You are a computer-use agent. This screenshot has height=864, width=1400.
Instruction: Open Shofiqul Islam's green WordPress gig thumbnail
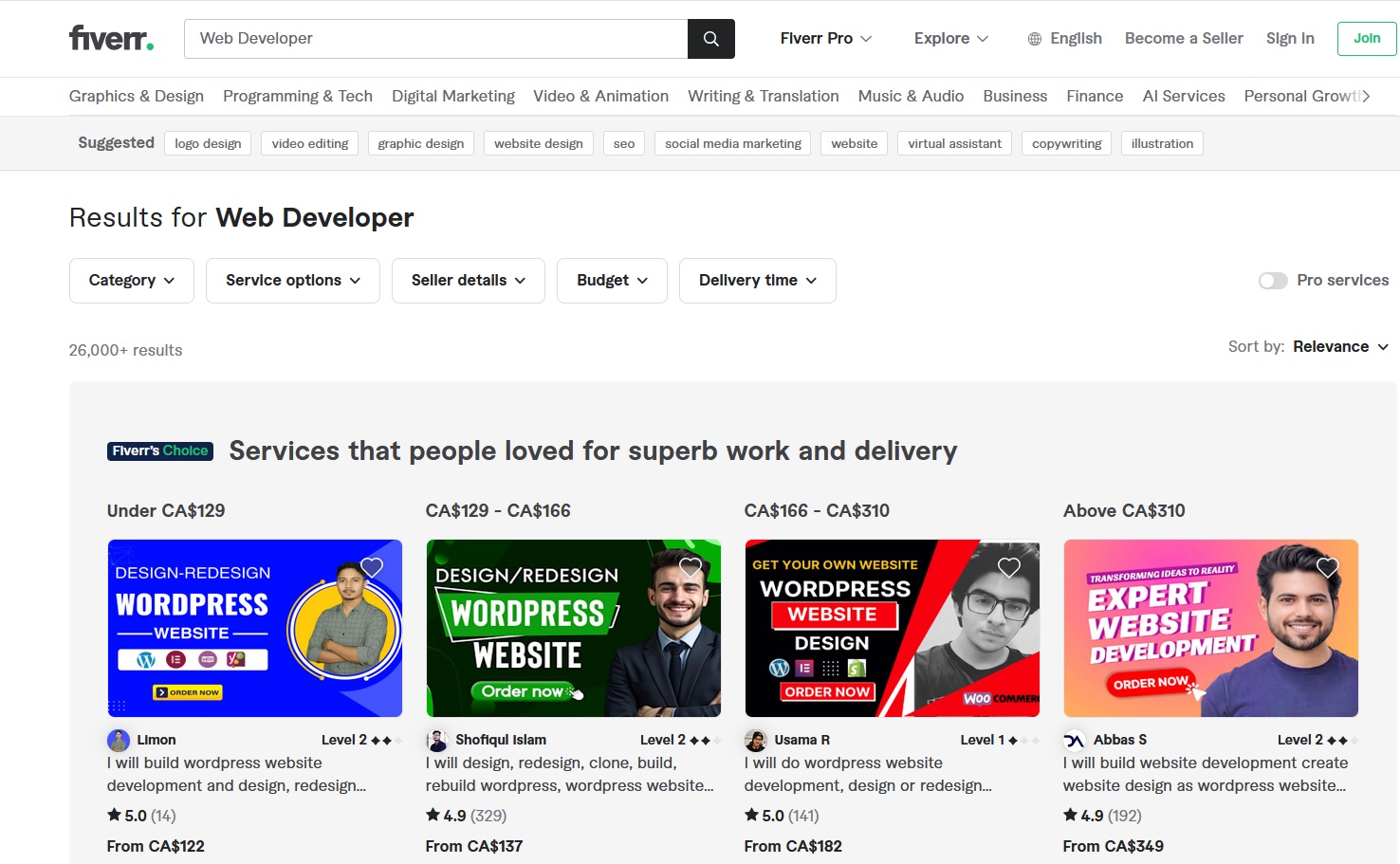[x=573, y=628]
